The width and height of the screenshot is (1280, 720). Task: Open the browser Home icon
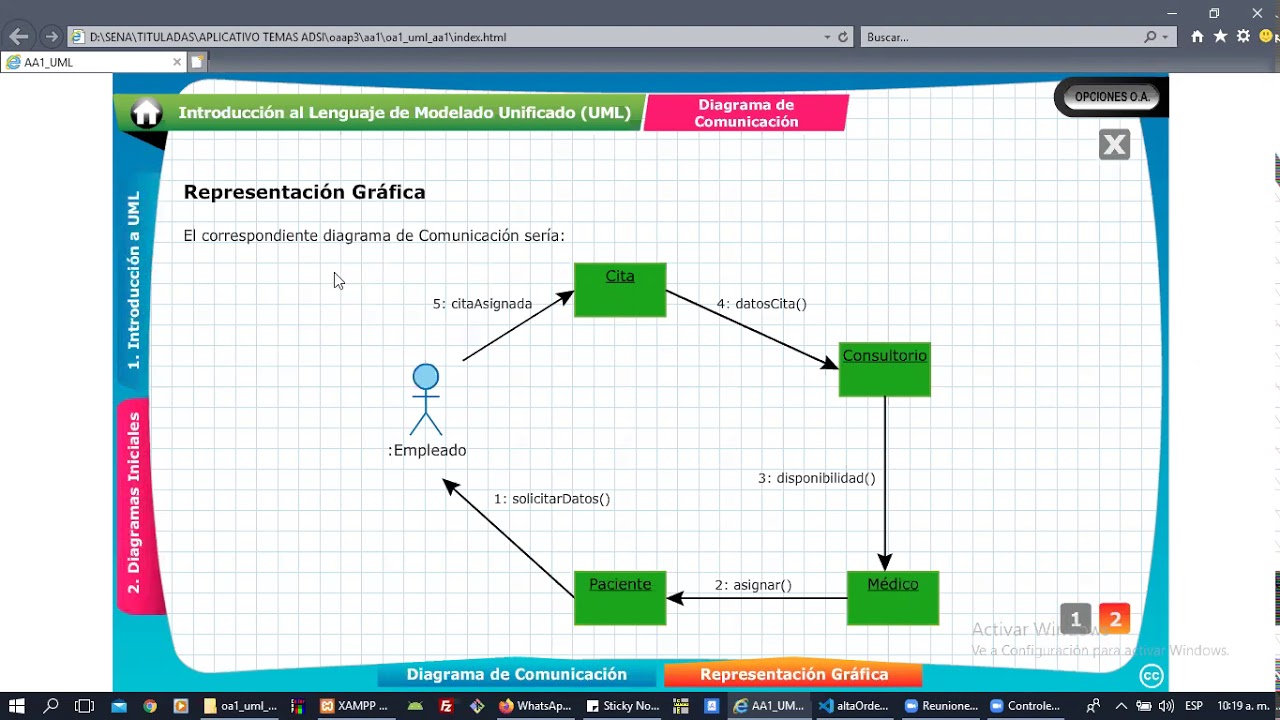coord(1197,36)
